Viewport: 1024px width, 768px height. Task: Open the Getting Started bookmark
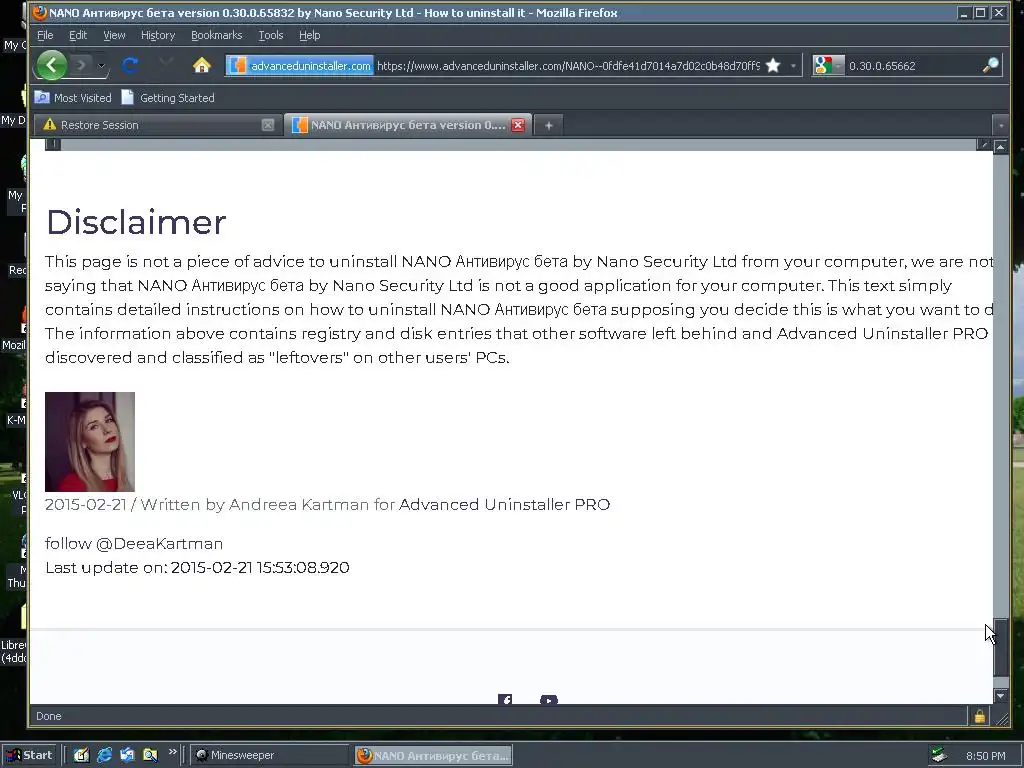[x=168, y=98]
